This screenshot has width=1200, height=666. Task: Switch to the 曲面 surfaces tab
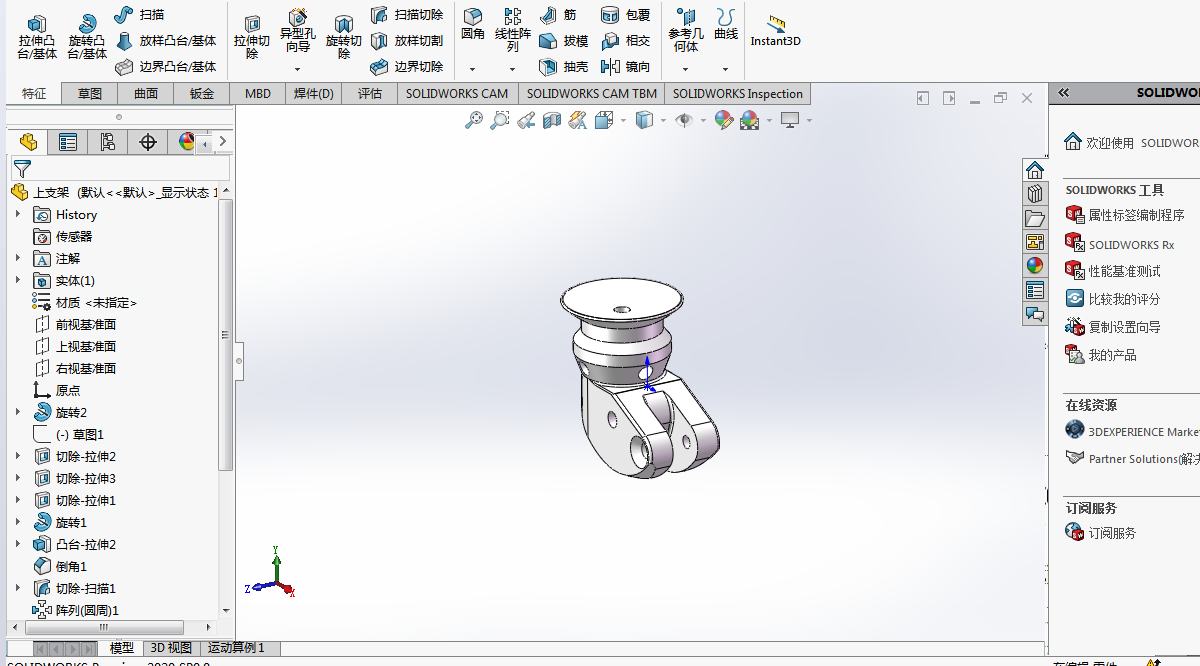point(146,94)
